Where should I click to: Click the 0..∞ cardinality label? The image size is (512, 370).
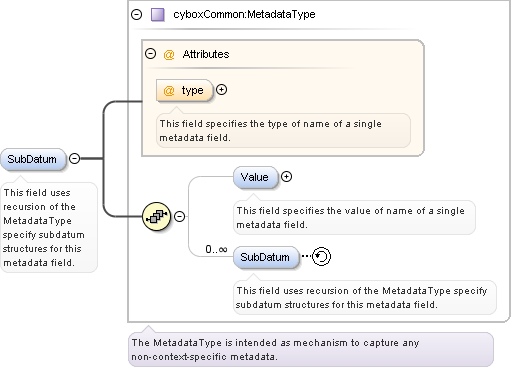216,249
